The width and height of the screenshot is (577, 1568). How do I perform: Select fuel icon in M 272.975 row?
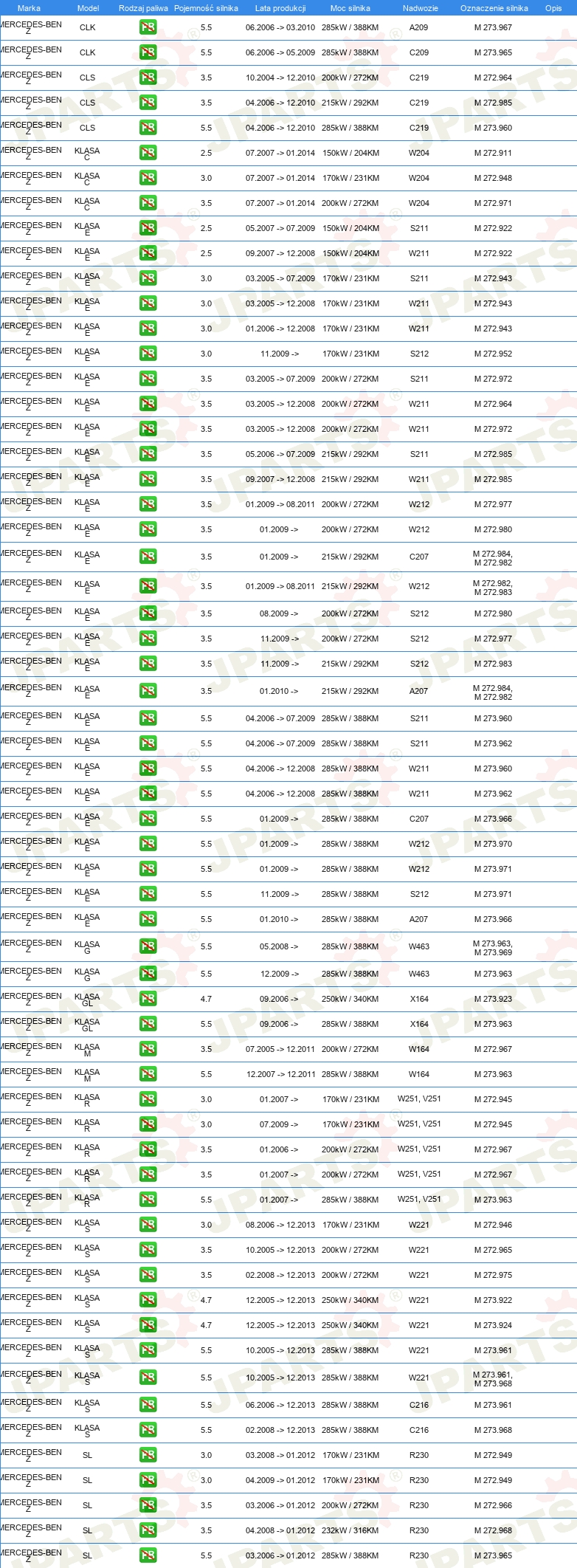click(x=148, y=1275)
